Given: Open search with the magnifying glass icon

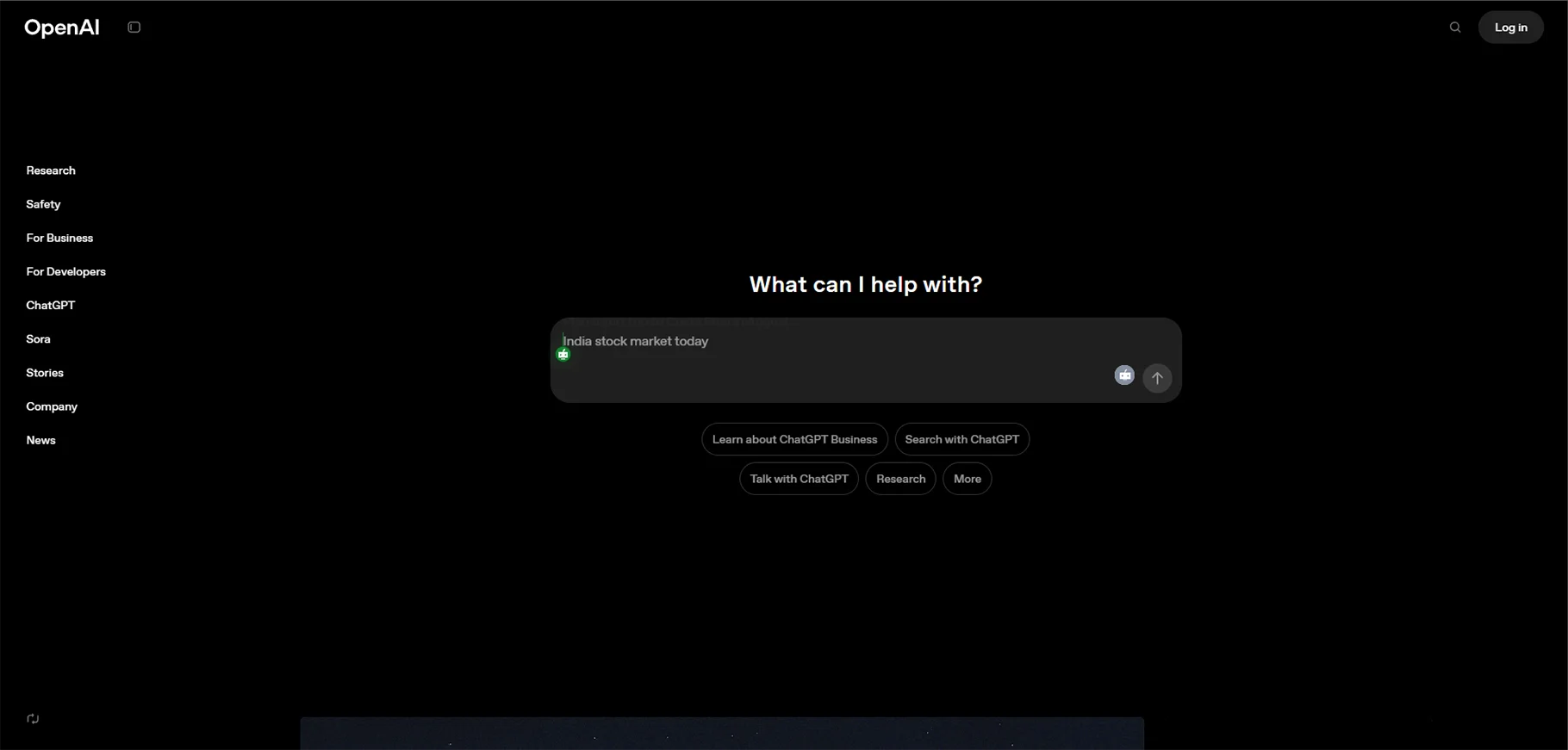Looking at the screenshot, I should [x=1455, y=28].
